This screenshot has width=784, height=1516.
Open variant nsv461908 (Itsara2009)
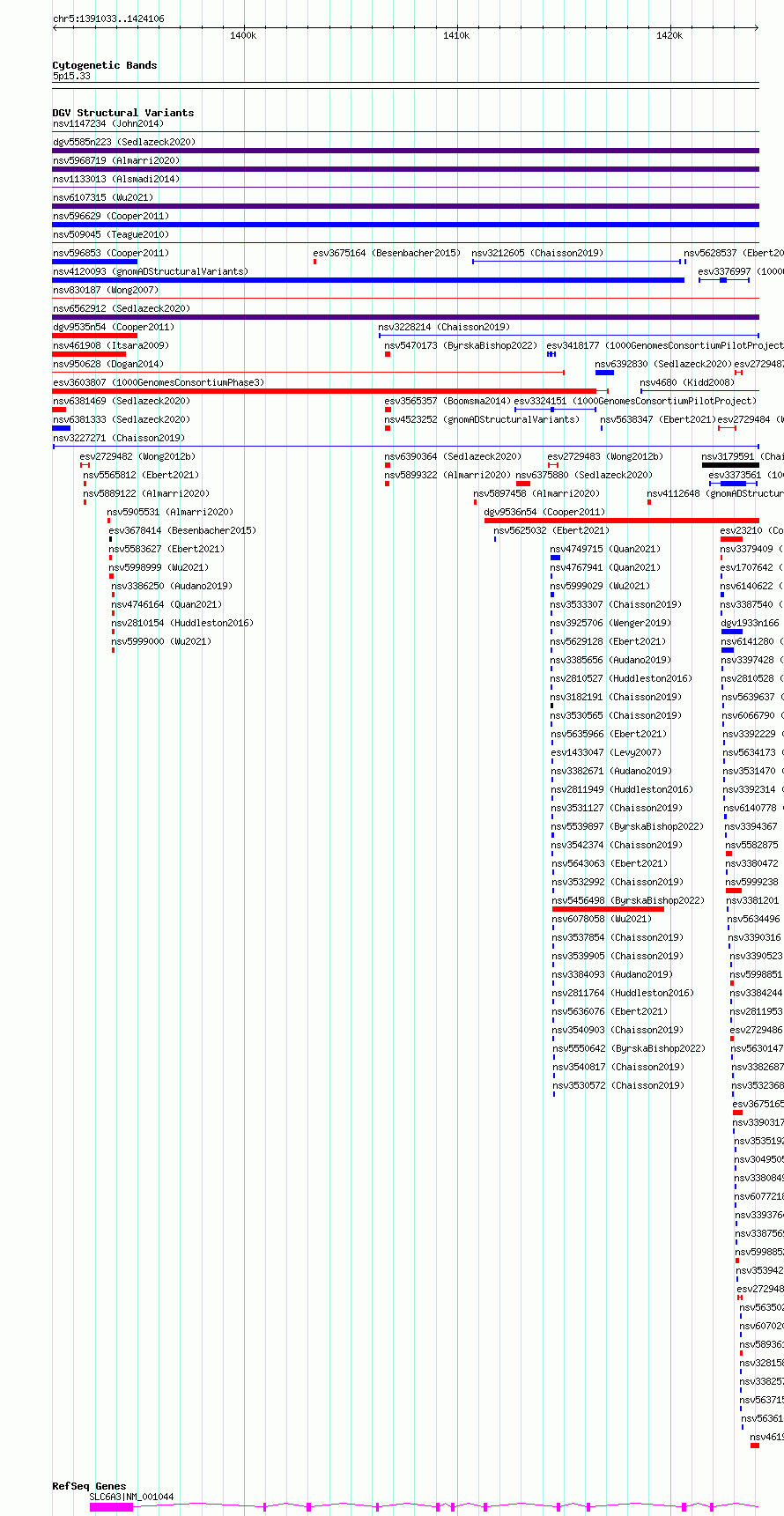[111, 346]
